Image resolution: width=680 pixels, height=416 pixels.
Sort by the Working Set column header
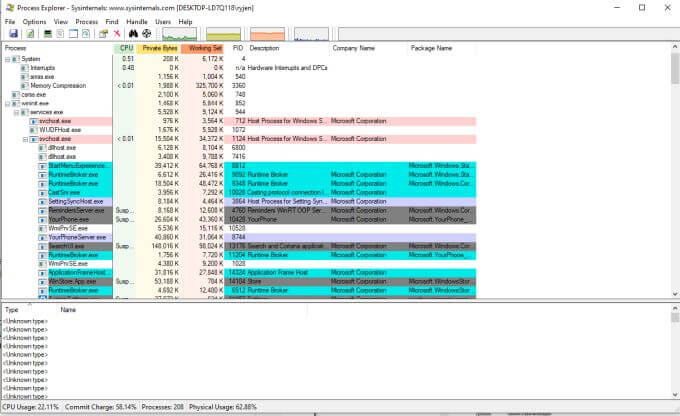203,48
